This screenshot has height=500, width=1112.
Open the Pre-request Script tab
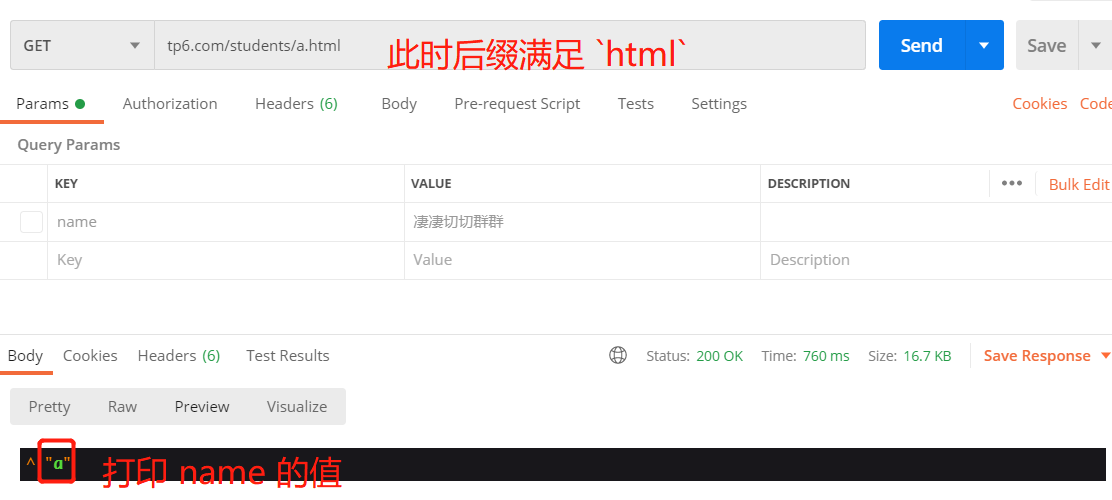[x=517, y=104]
